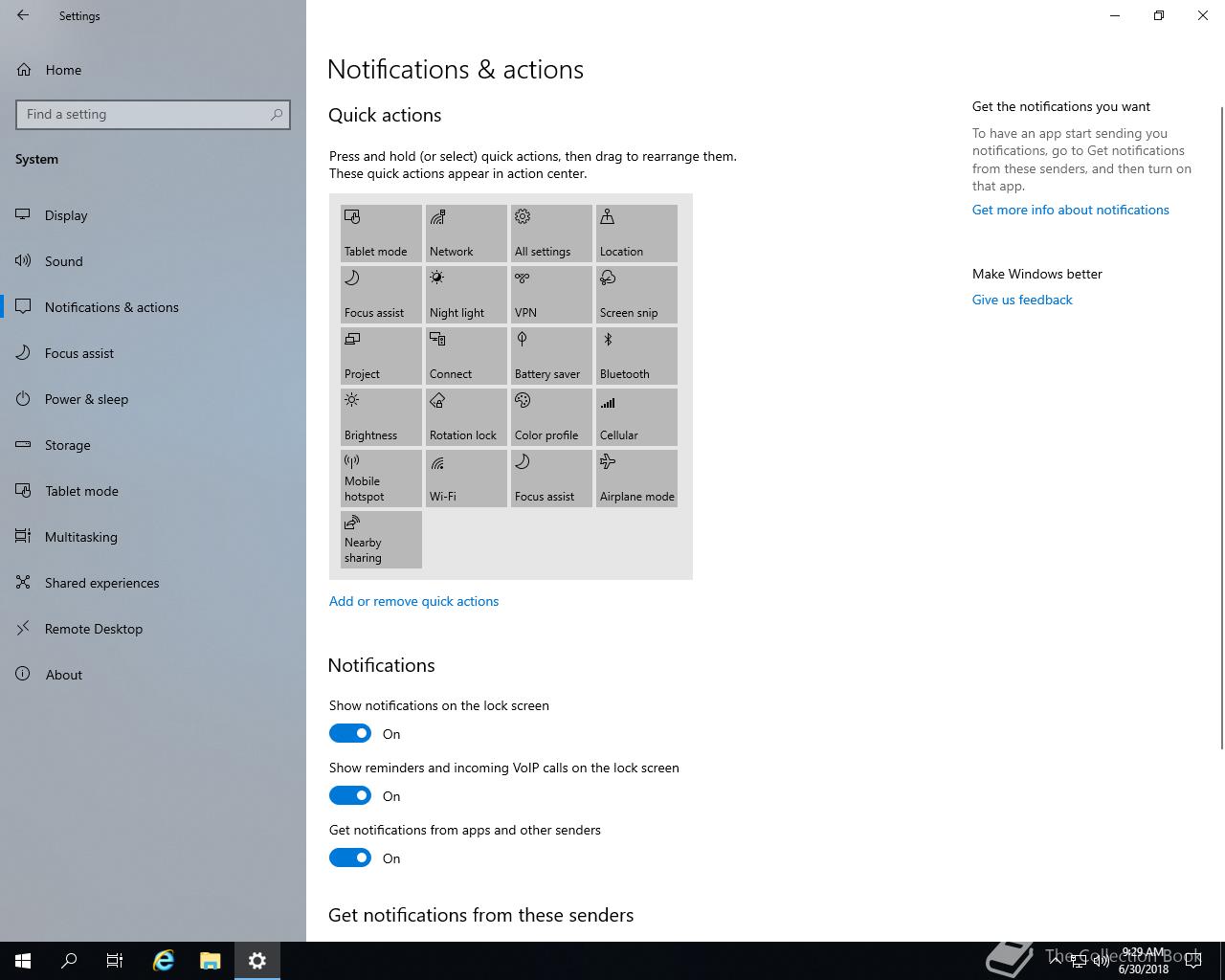The width and height of the screenshot is (1225, 980).
Task: Select the VPN quick action tile
Action: click(551, 295)
